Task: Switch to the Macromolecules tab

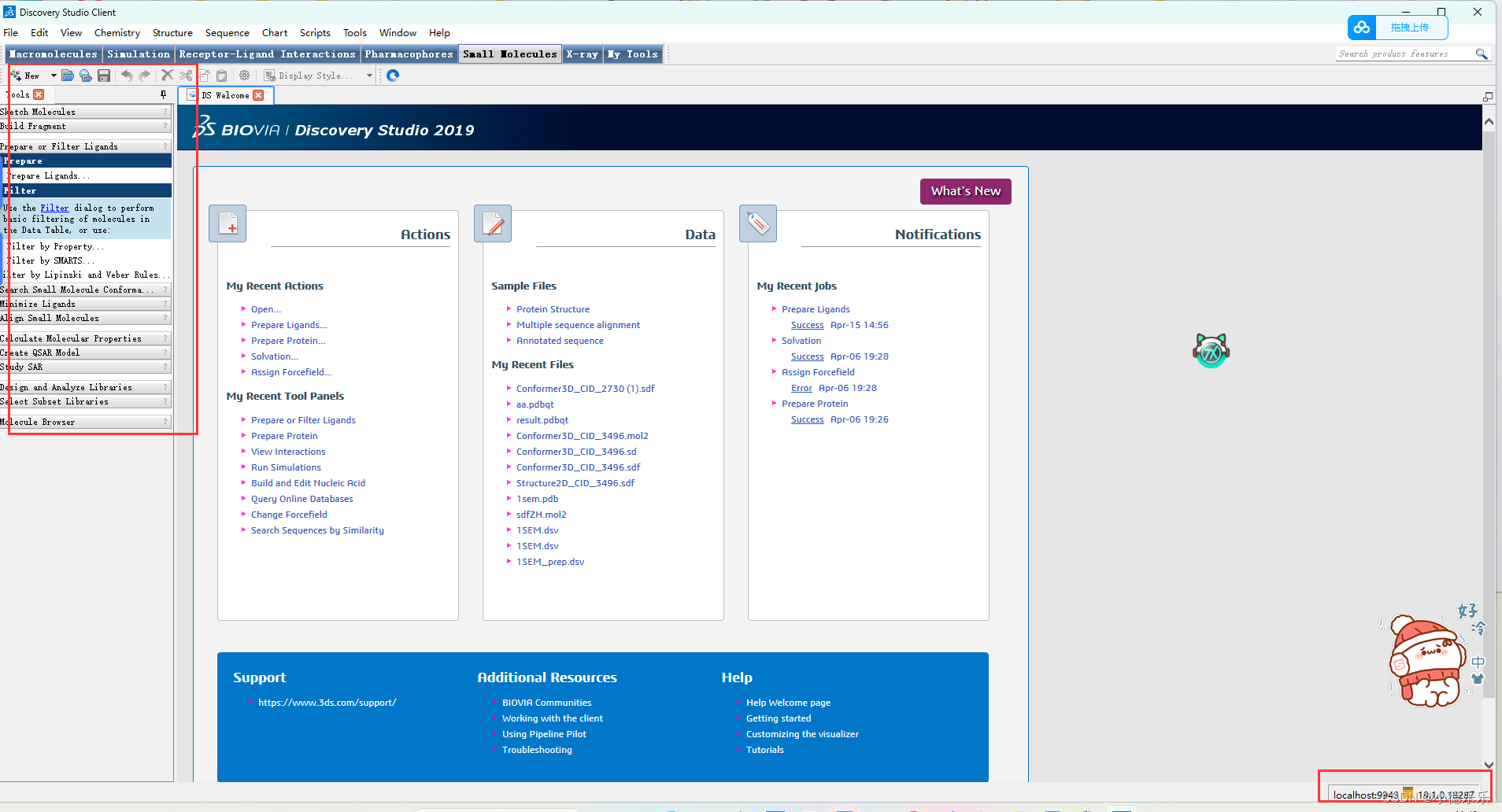Action: click(x=54, y=54)
